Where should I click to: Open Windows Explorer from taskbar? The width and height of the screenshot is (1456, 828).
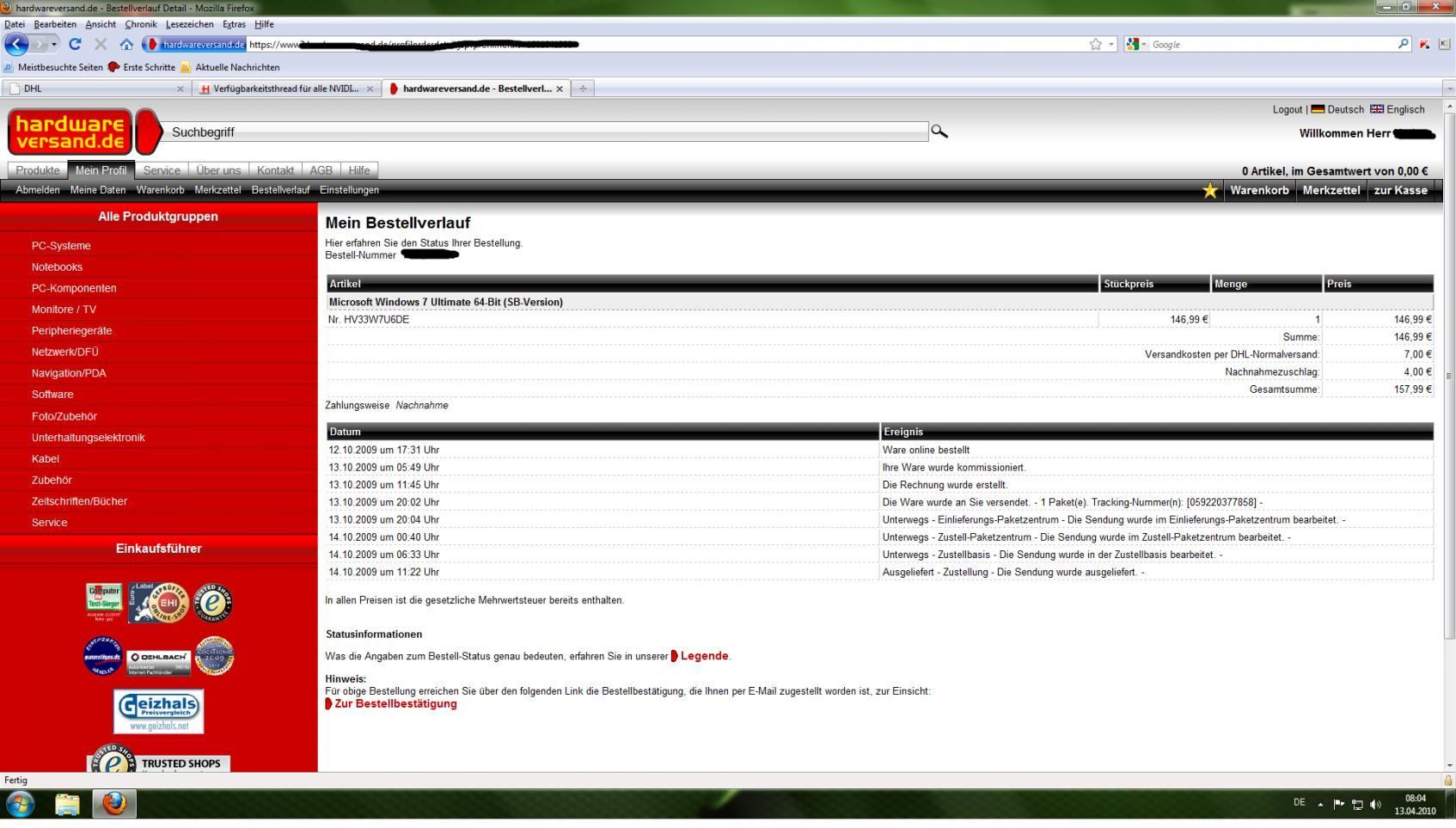point(67,804)
